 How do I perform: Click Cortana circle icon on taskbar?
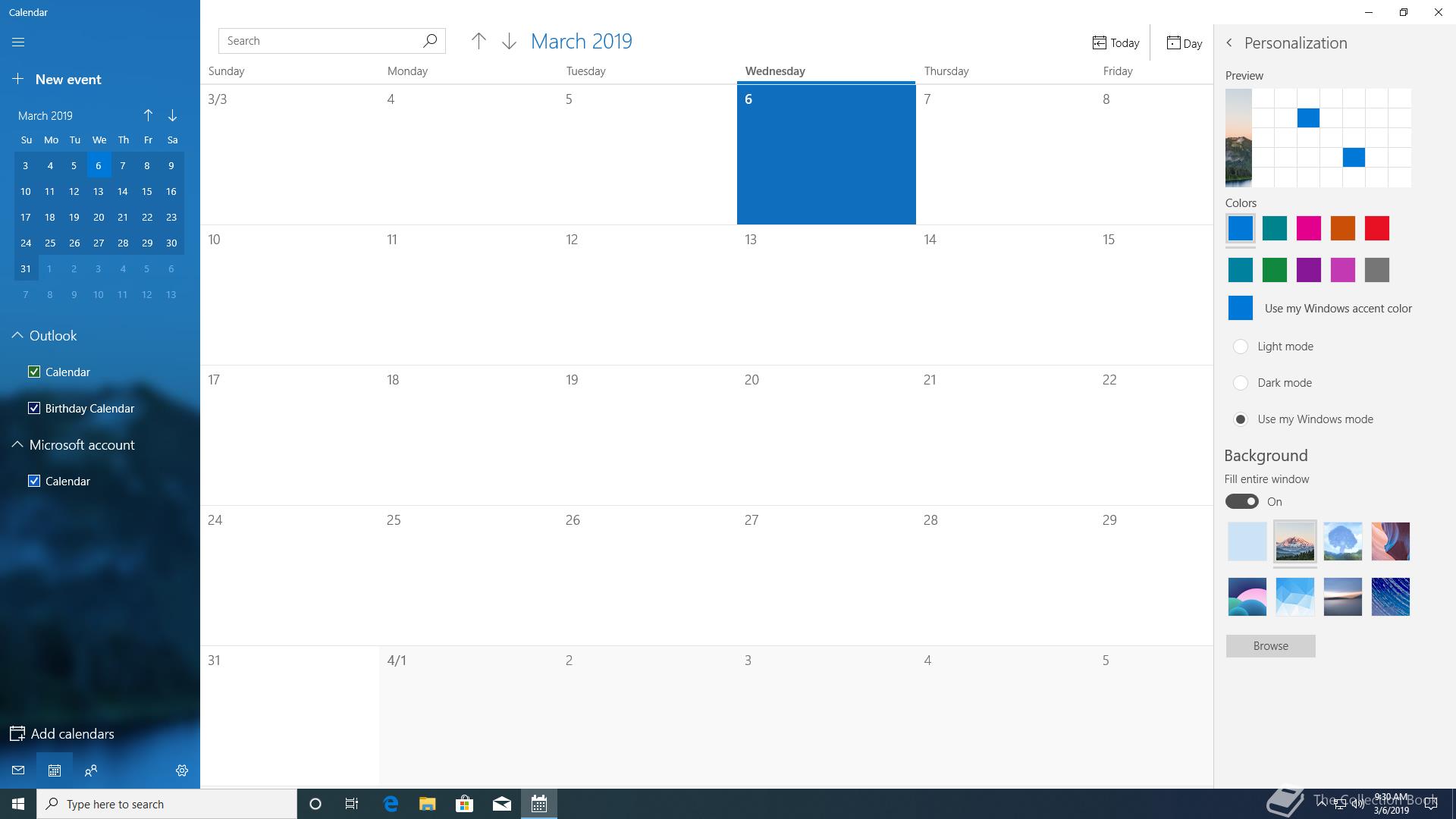pyautogui.click(x=315, y=804)
